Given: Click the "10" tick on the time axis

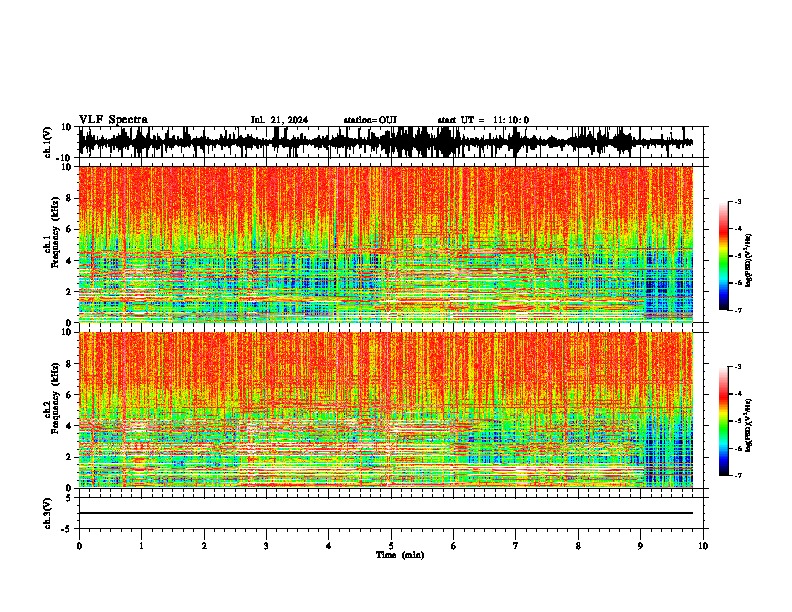Looking at the screenshot, I should click(x=703, y=546).
